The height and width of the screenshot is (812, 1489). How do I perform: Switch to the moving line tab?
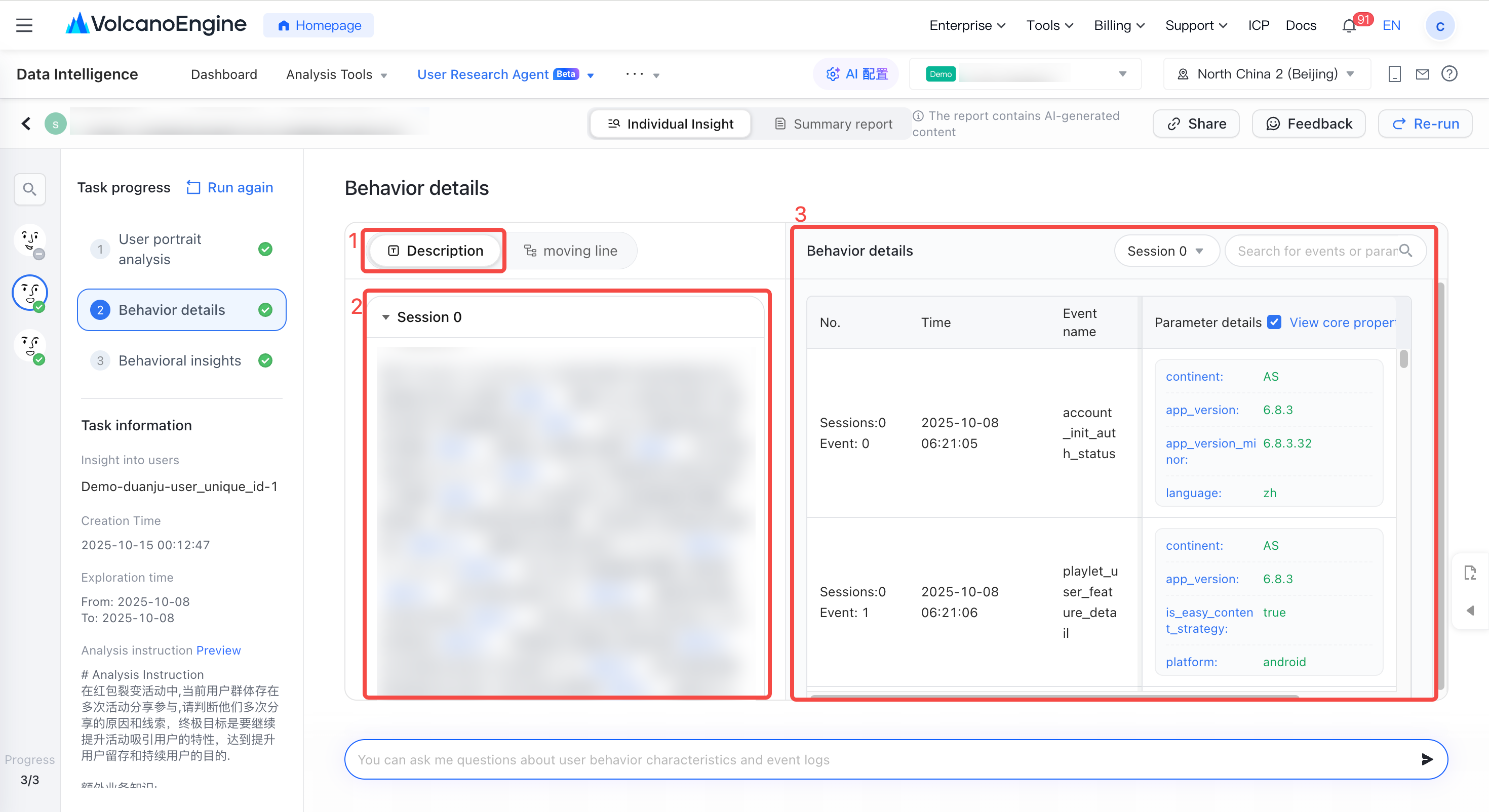tap(570, 251)
